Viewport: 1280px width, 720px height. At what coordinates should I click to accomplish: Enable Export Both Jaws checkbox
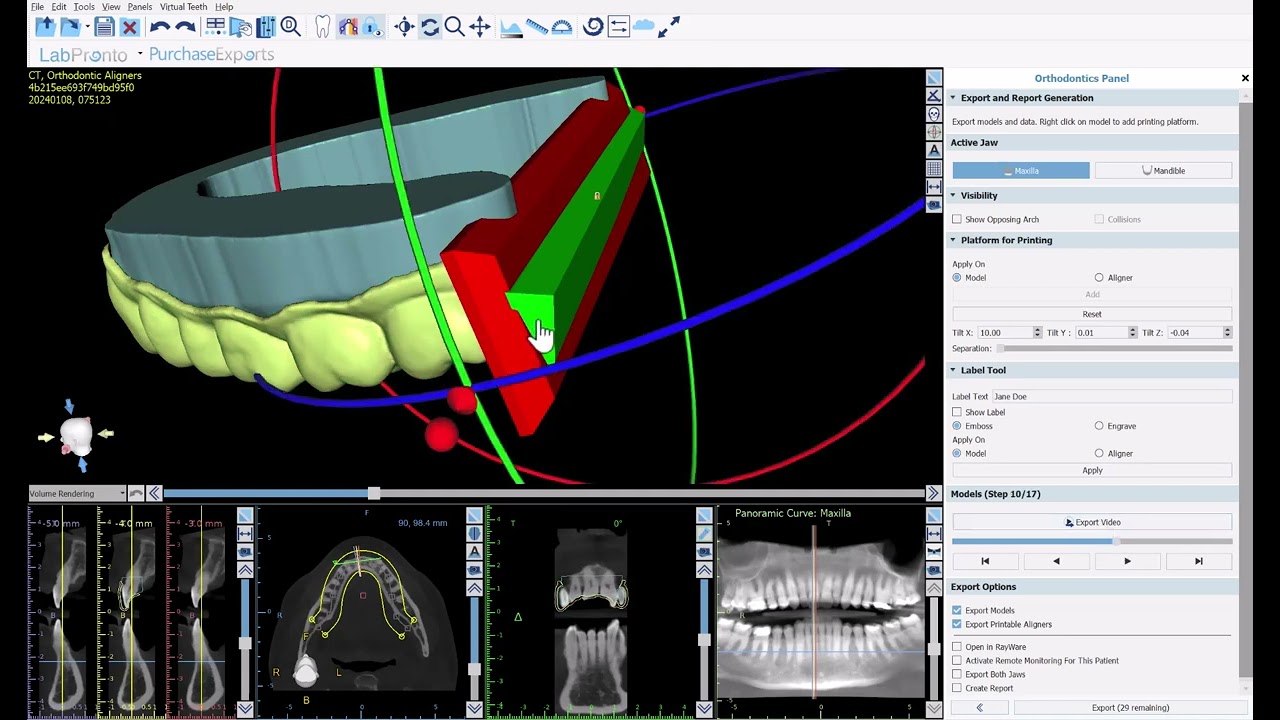pos(957,674)
